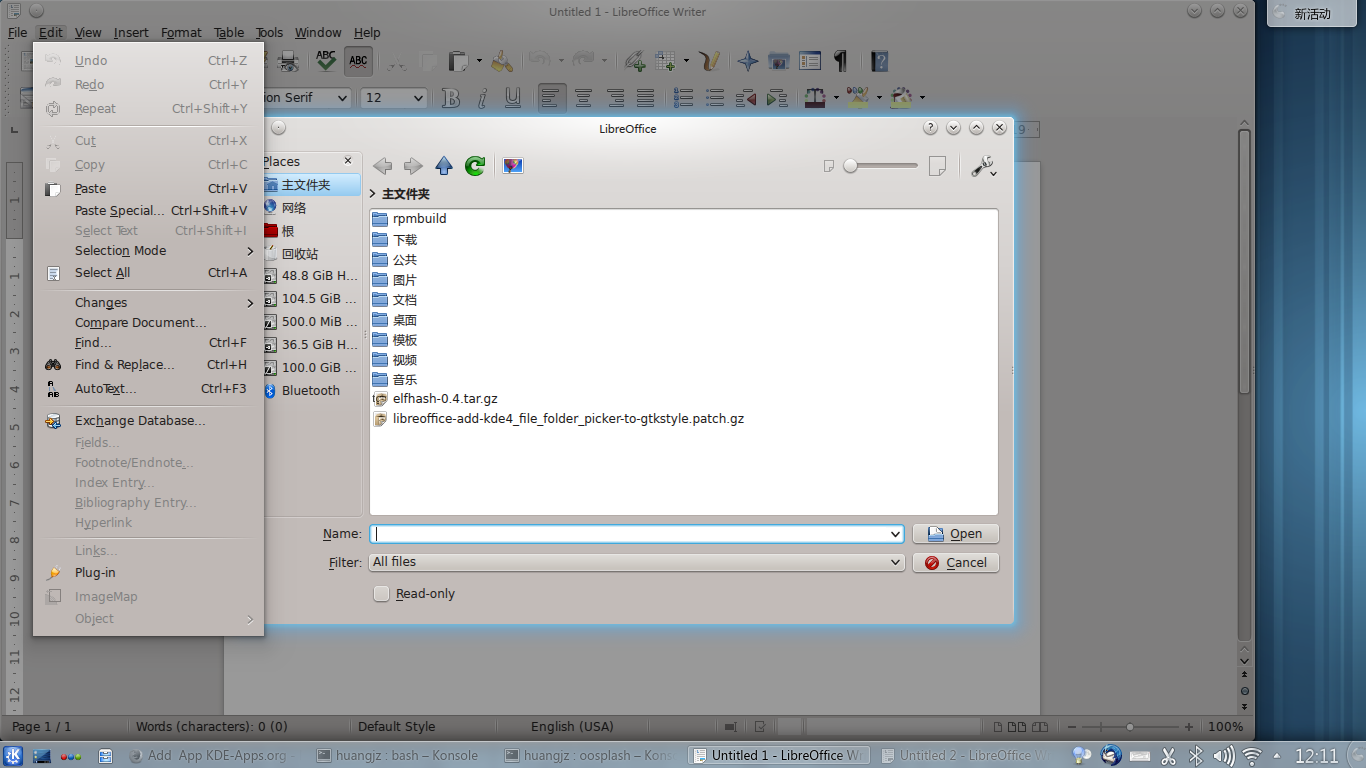1366x768 pixels.
Task: Click the bullet list icon
Action: coord(715,97)
